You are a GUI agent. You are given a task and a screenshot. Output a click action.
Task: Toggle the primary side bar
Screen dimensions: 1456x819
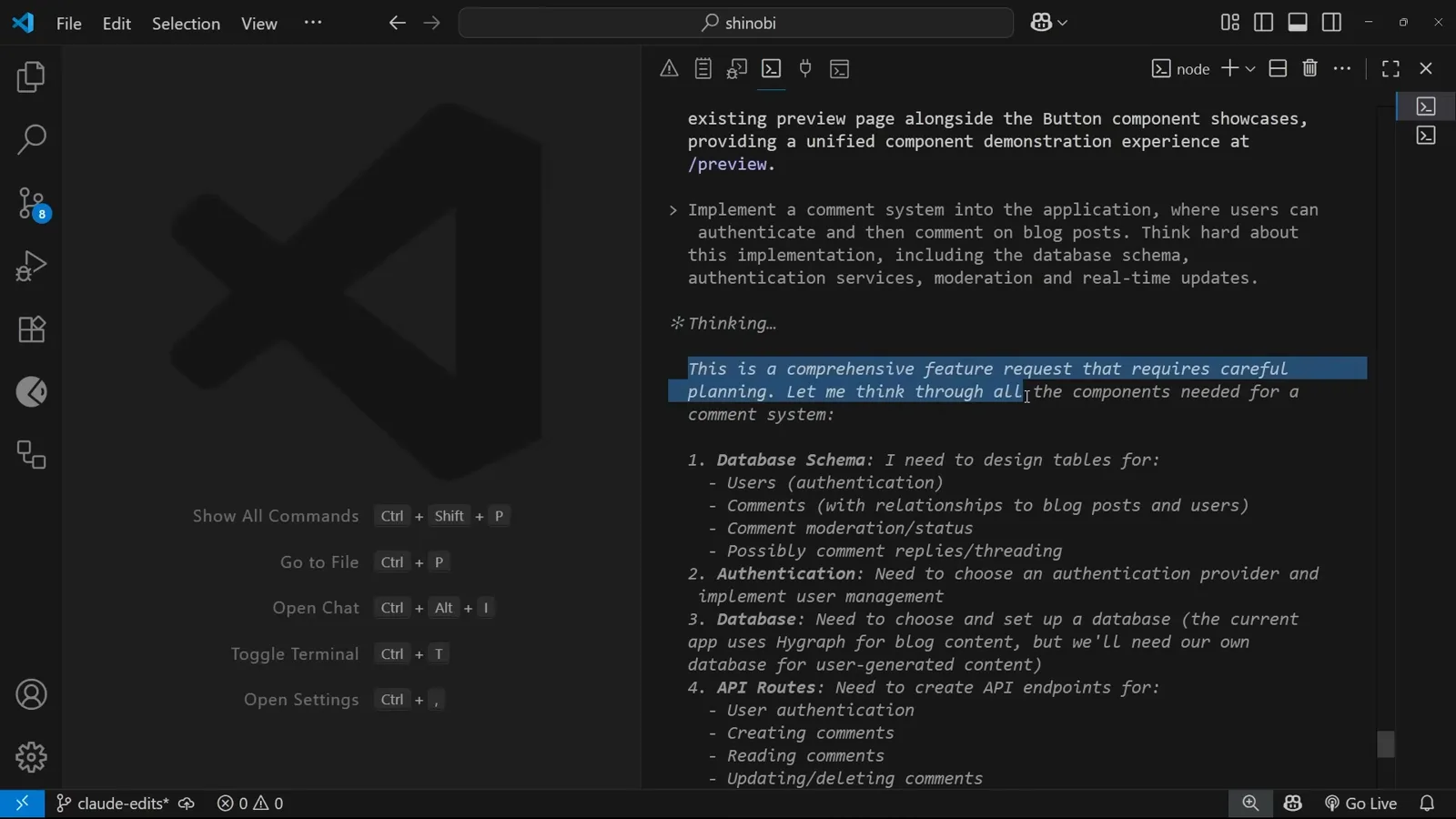click(x=1263, y=23)
